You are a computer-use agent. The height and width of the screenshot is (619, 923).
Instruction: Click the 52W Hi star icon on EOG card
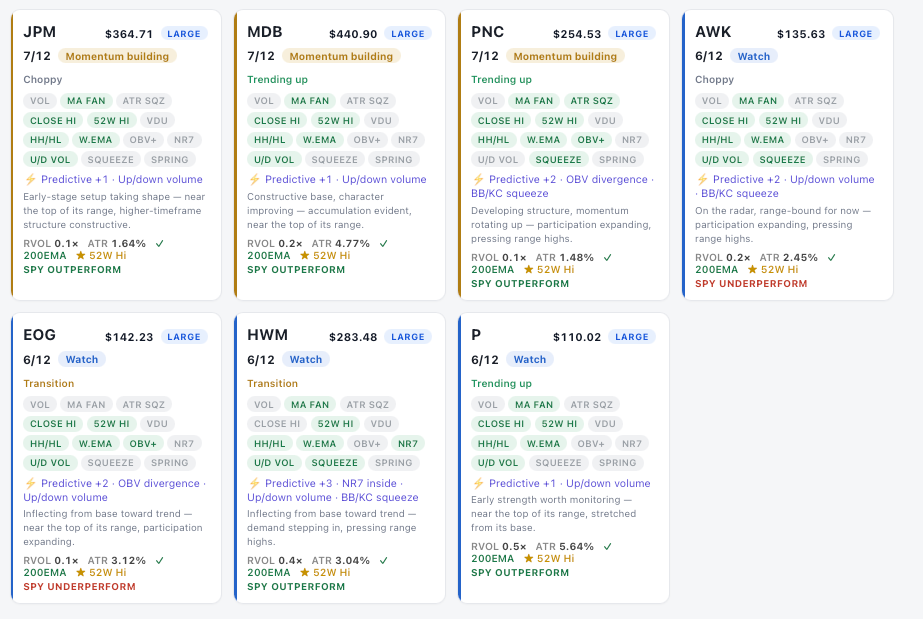click(81, 573)
